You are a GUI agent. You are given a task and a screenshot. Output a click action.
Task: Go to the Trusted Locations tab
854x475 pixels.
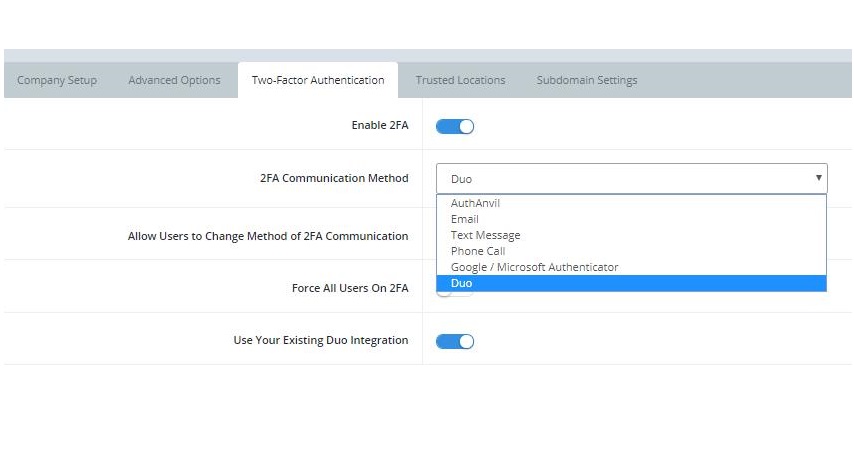[460, 80]
